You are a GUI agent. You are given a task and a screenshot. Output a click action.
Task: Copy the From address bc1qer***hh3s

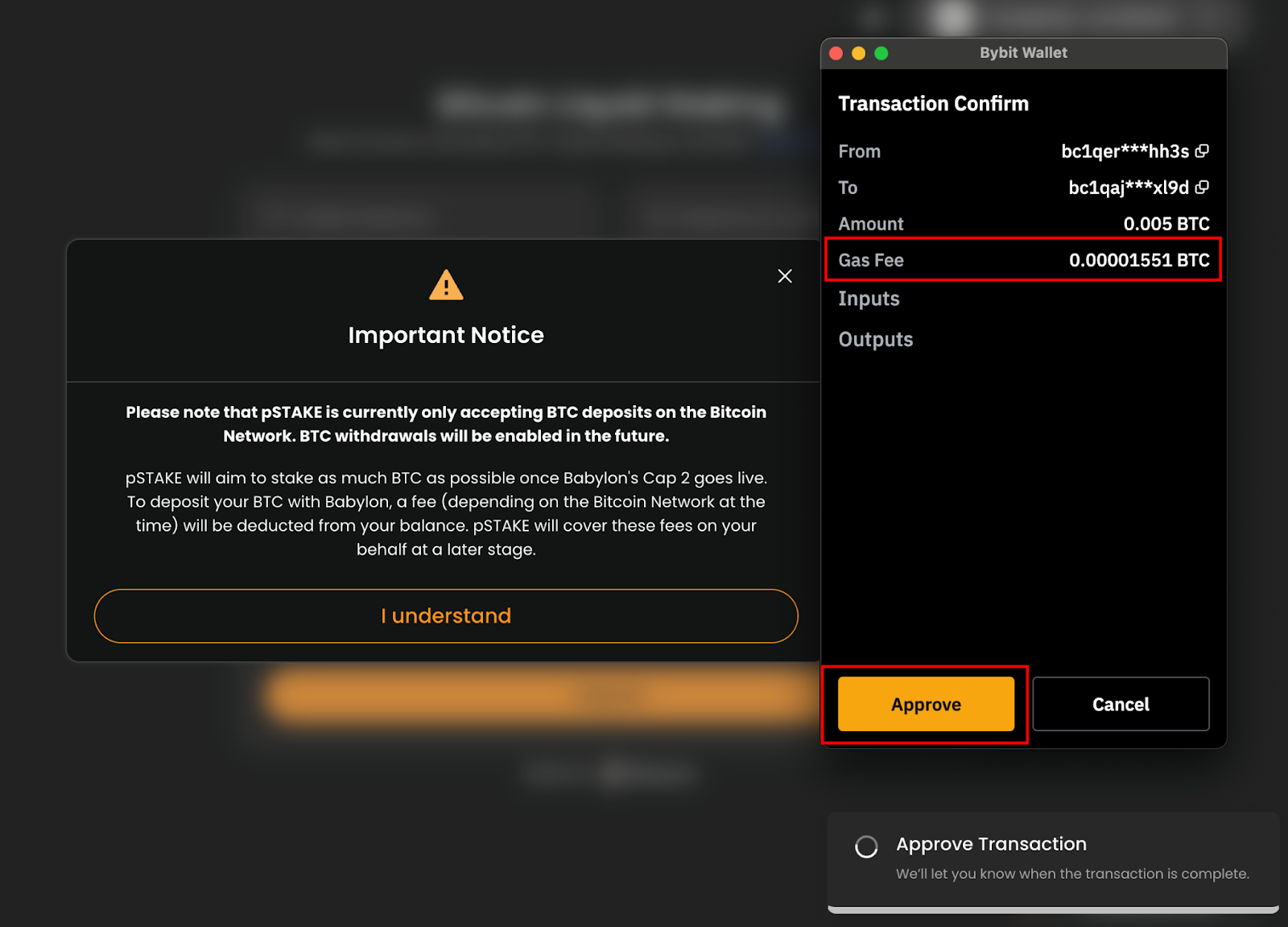[x=1202, y=151]
